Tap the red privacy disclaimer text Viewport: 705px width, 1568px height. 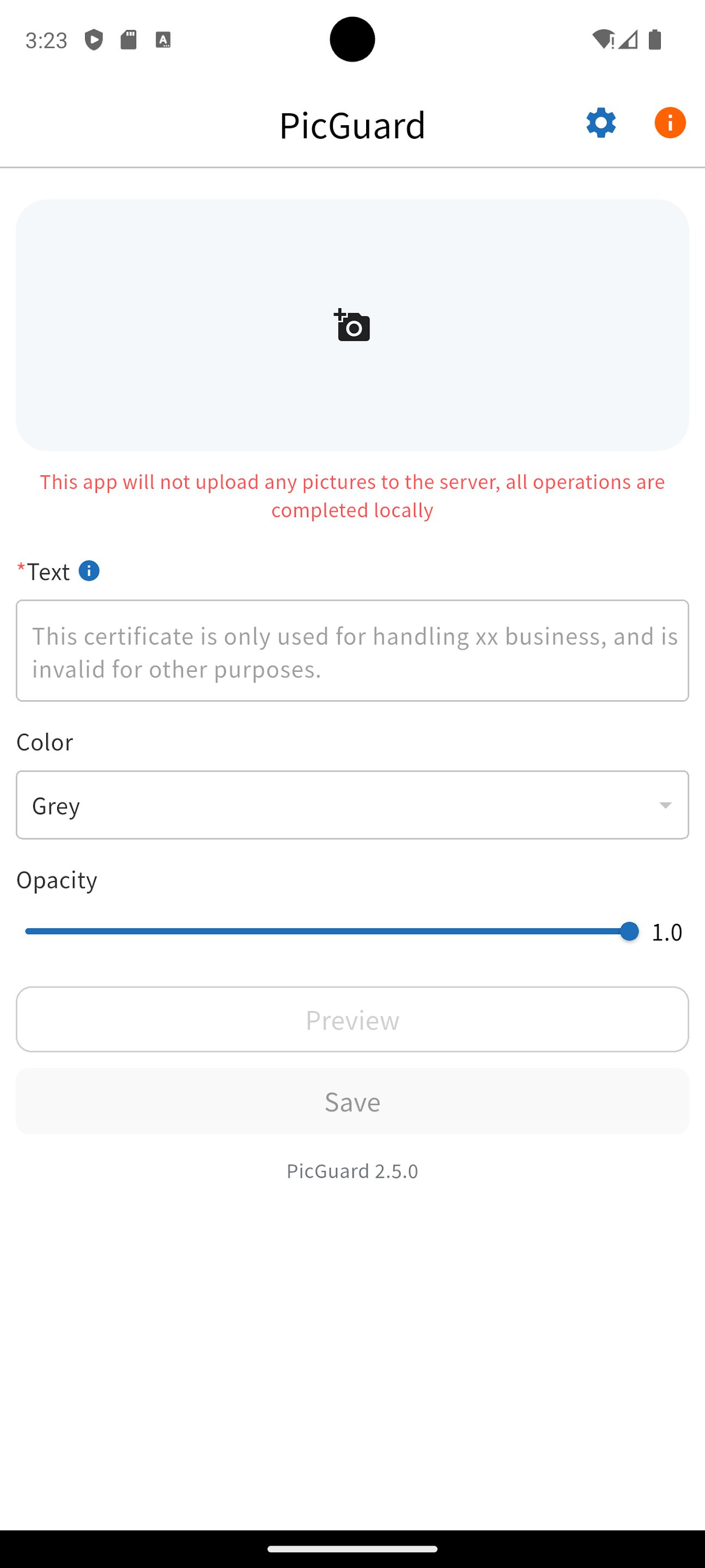pos(352,495)
